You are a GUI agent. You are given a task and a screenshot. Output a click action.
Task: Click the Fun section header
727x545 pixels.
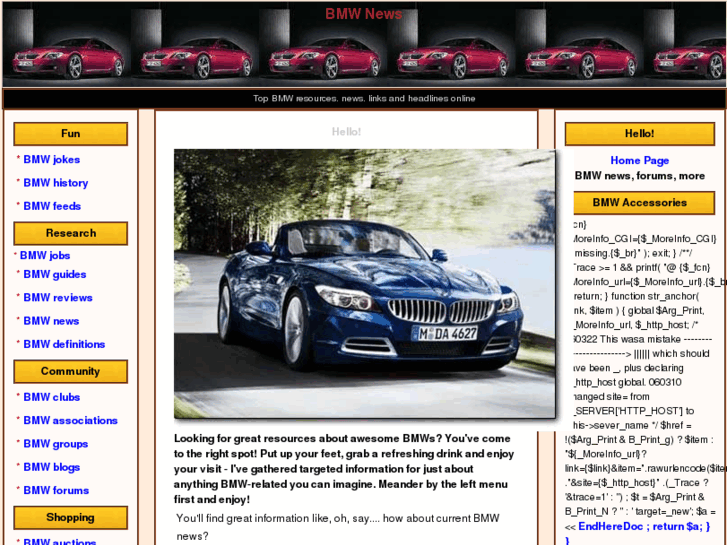(70, 134)
